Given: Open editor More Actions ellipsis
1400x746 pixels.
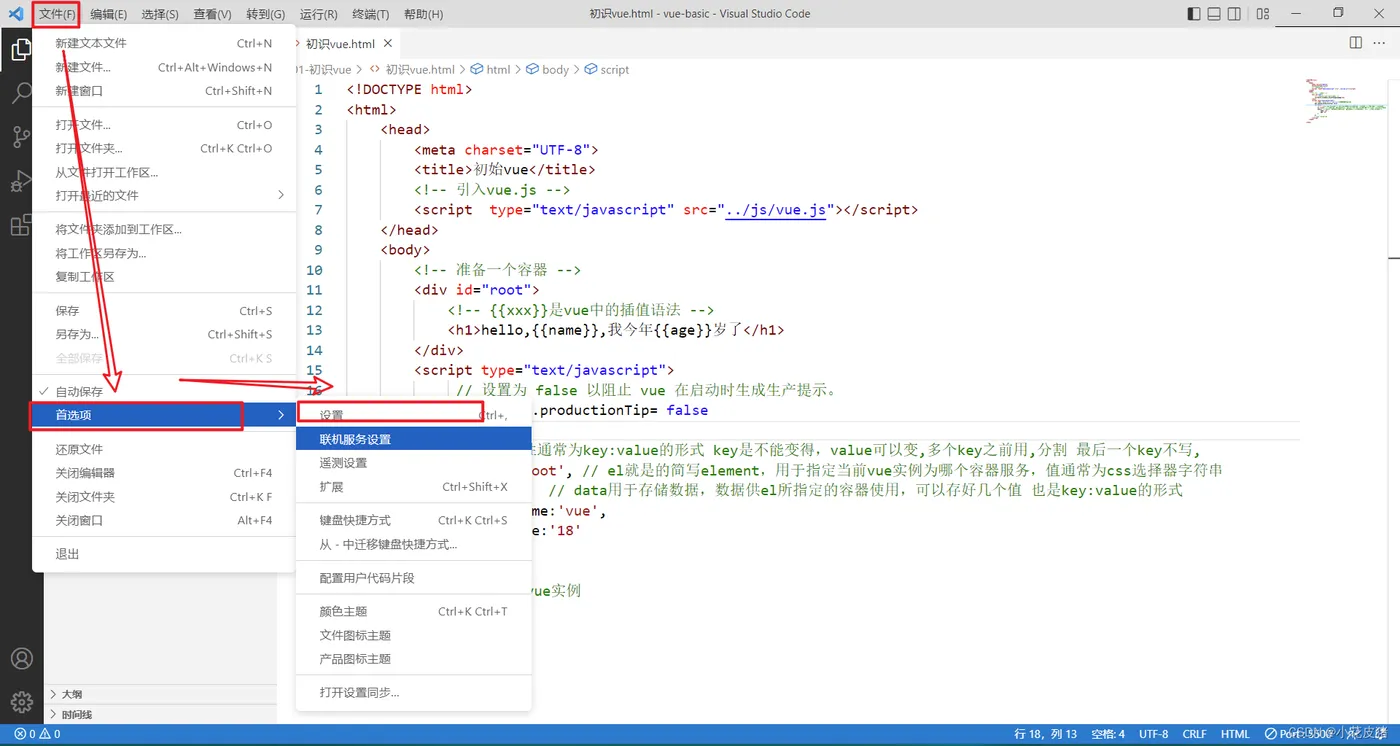Looking at the screenshot, I should click(1381, 43).
